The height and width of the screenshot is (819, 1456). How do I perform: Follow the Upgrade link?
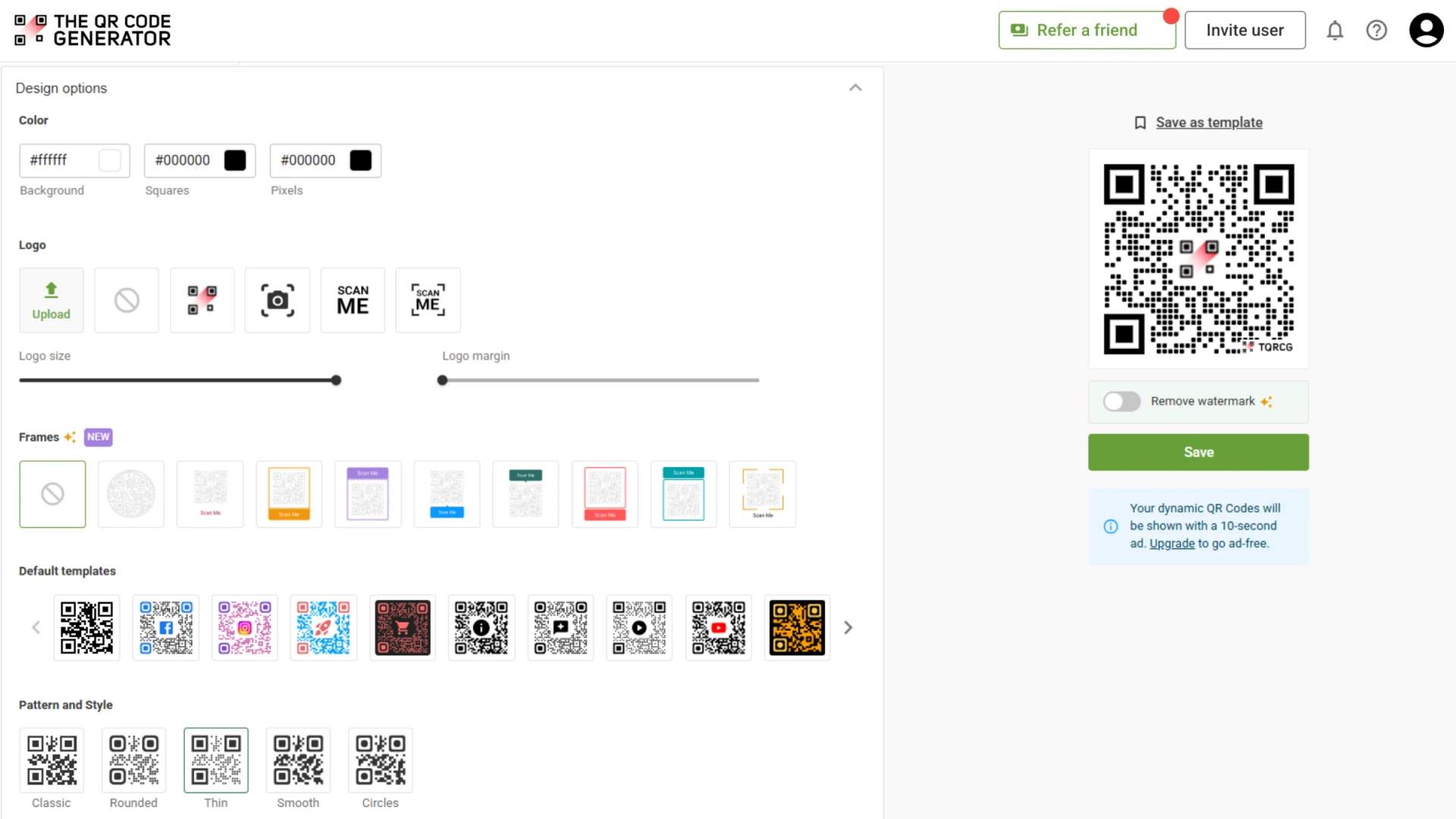(x=1172, y=544)
